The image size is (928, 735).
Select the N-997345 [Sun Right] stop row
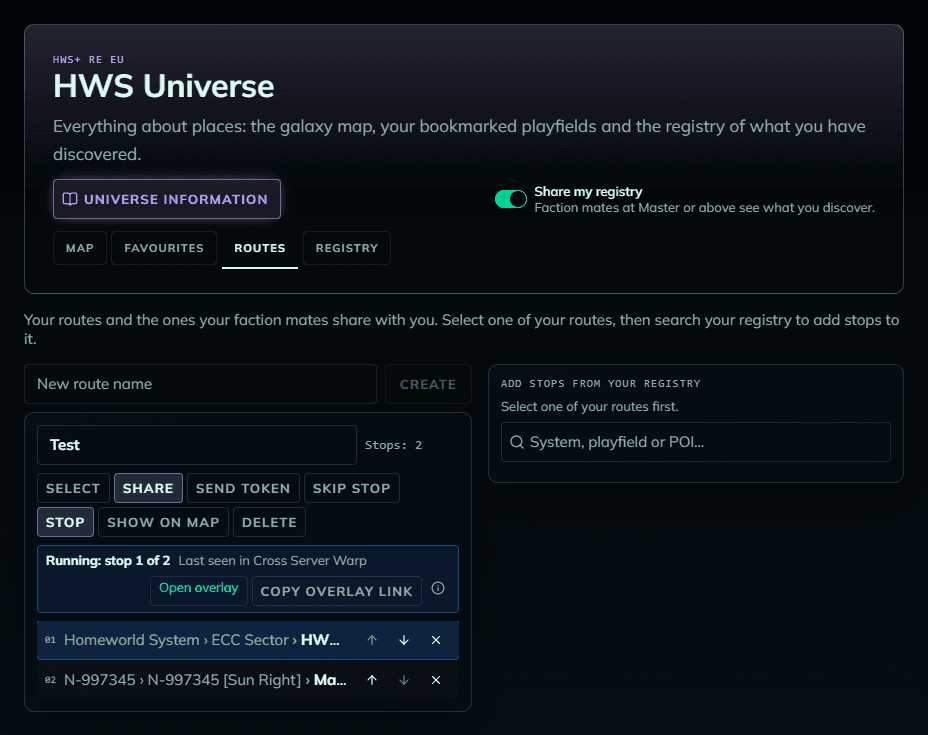[x=248, y=680]
